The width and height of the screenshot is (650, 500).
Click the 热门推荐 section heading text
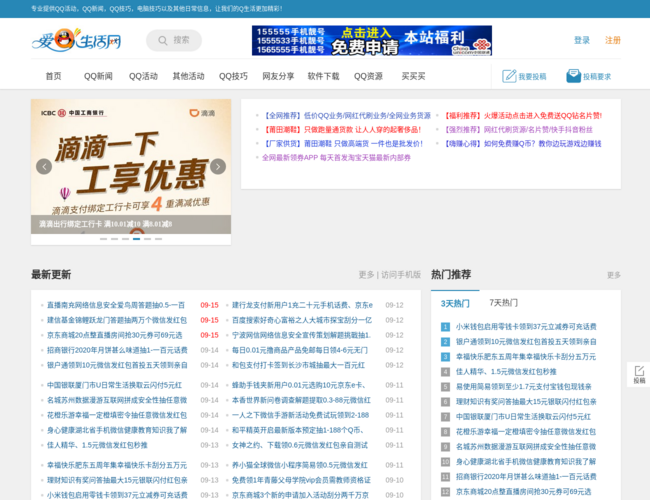coord(451,274)
